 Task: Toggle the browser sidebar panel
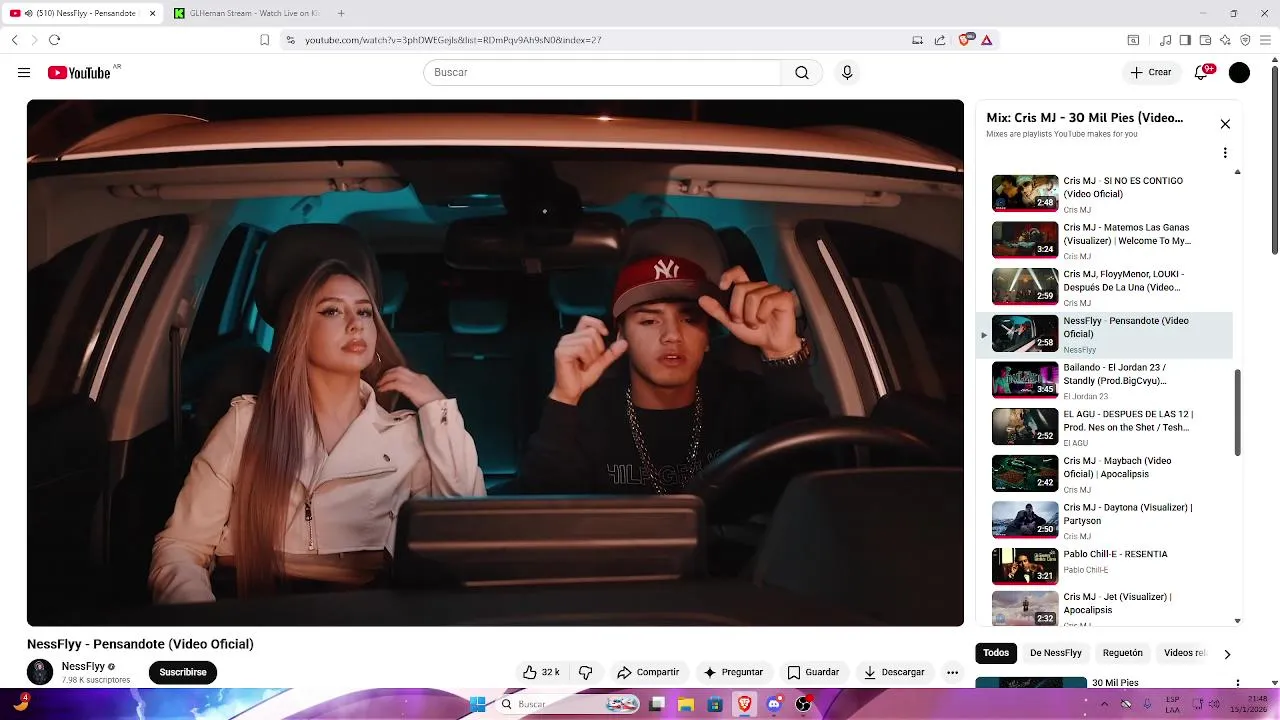(x=1185, y=40)
